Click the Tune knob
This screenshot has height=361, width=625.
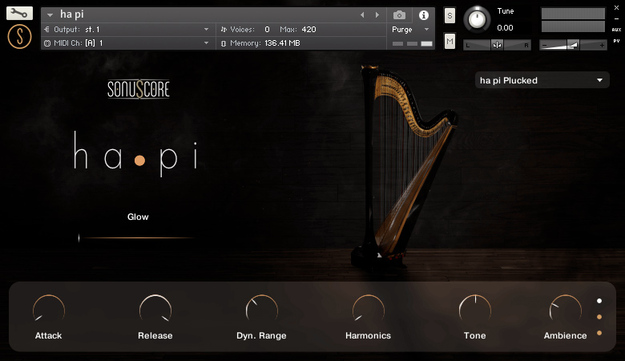tap(477, 19)
